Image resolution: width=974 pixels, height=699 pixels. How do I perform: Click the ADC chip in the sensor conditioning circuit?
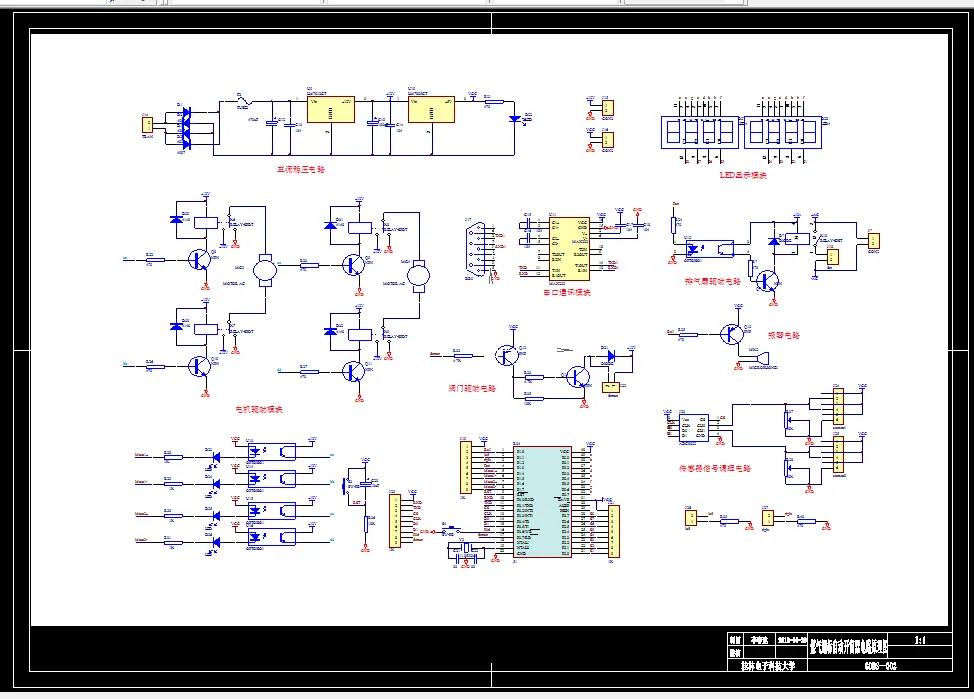pyautogui.click(x=694, y=427)
